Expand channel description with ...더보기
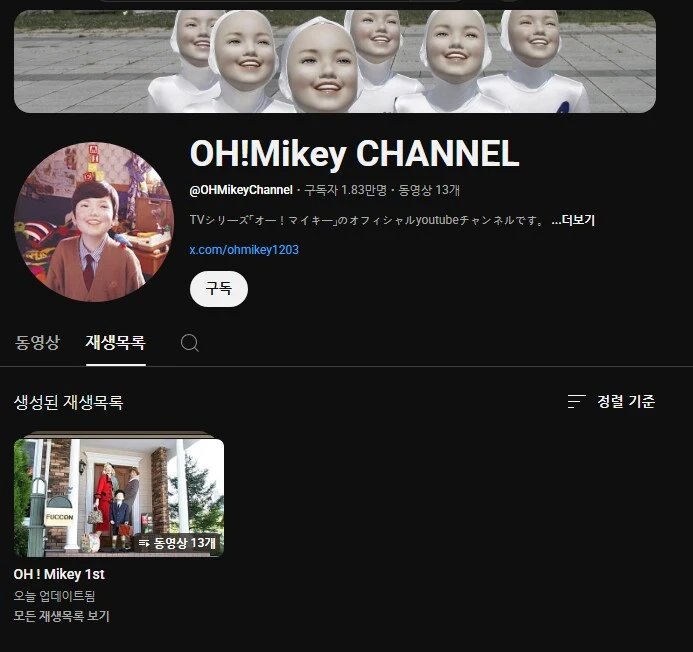Screen dimensions: 693x652 (x=573, y=220)
